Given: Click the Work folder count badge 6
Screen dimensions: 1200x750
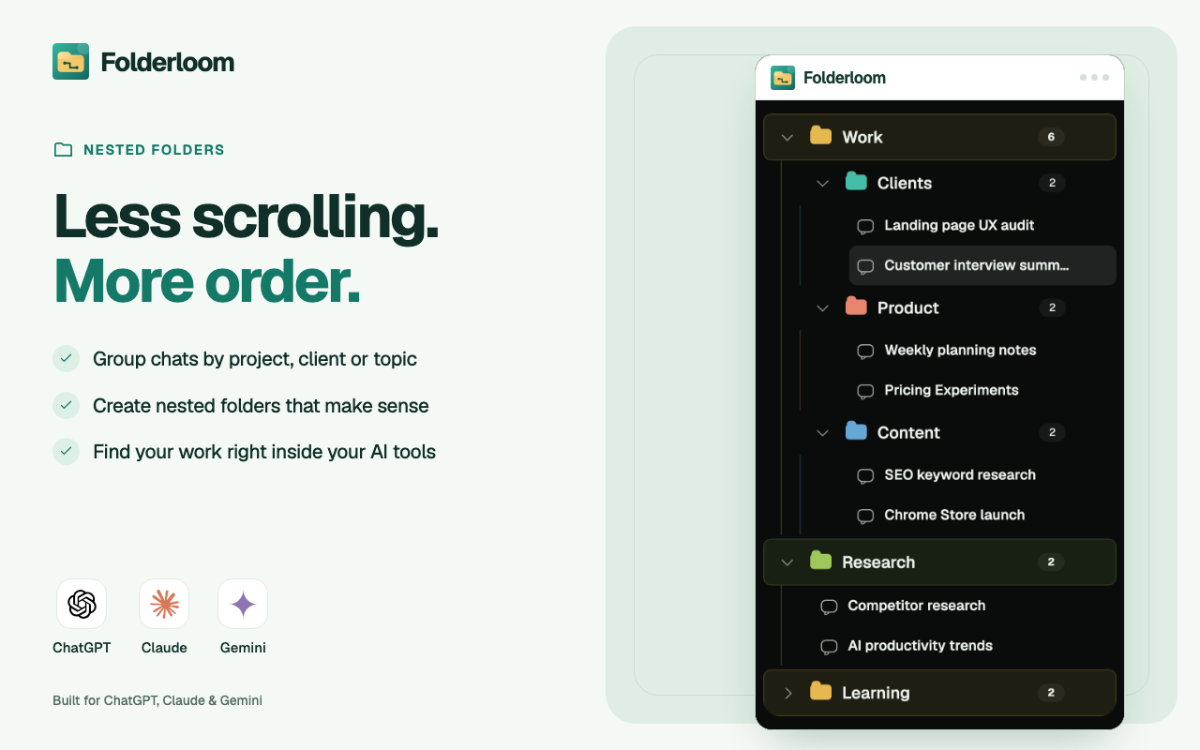Looking at the screenshot, I should pyautogui.click(x=1051, y=137).
